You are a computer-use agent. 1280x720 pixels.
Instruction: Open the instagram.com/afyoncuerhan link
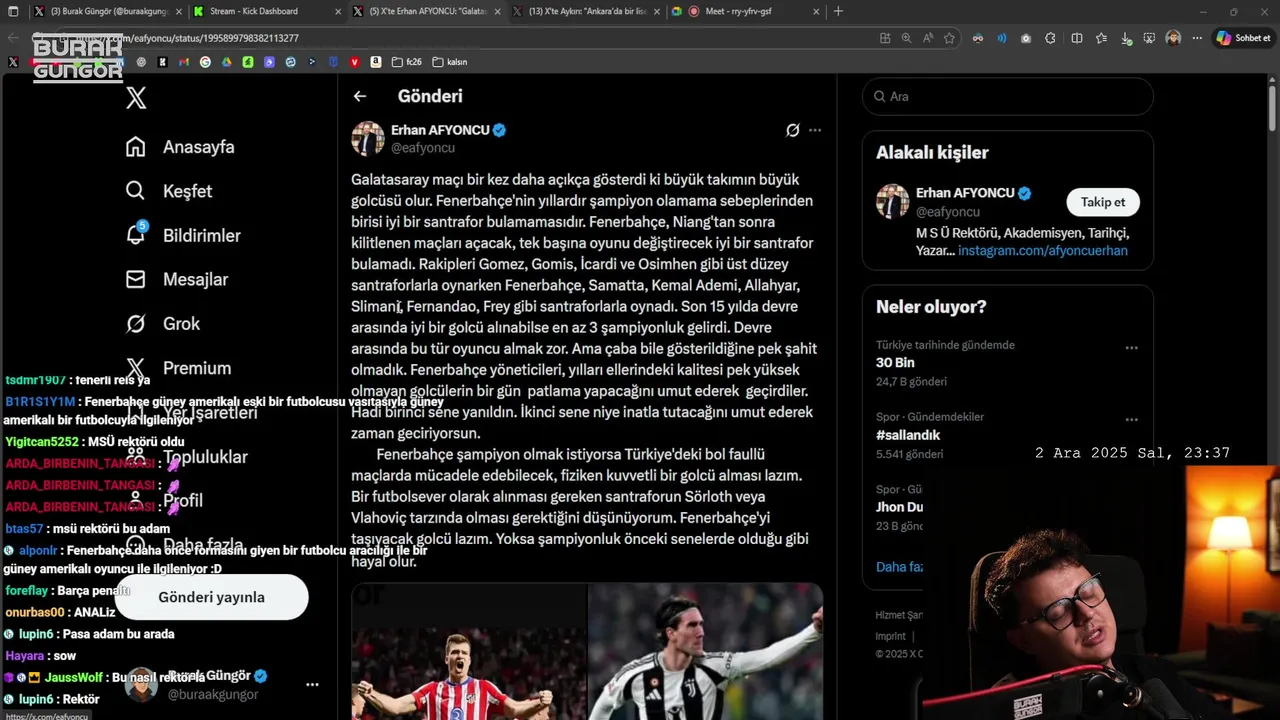pos(1043,251)
